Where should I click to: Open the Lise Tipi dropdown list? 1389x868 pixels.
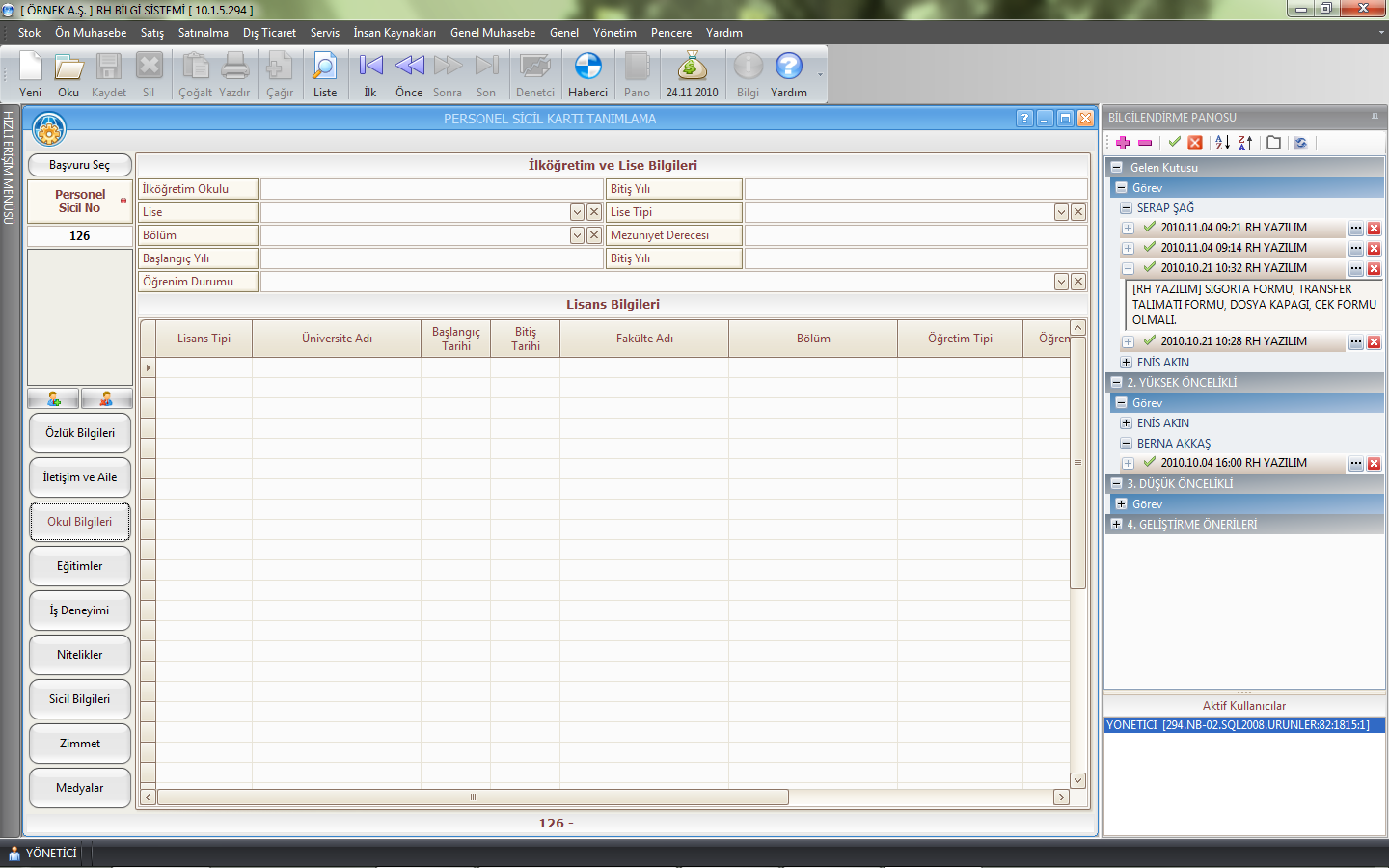1061,212
